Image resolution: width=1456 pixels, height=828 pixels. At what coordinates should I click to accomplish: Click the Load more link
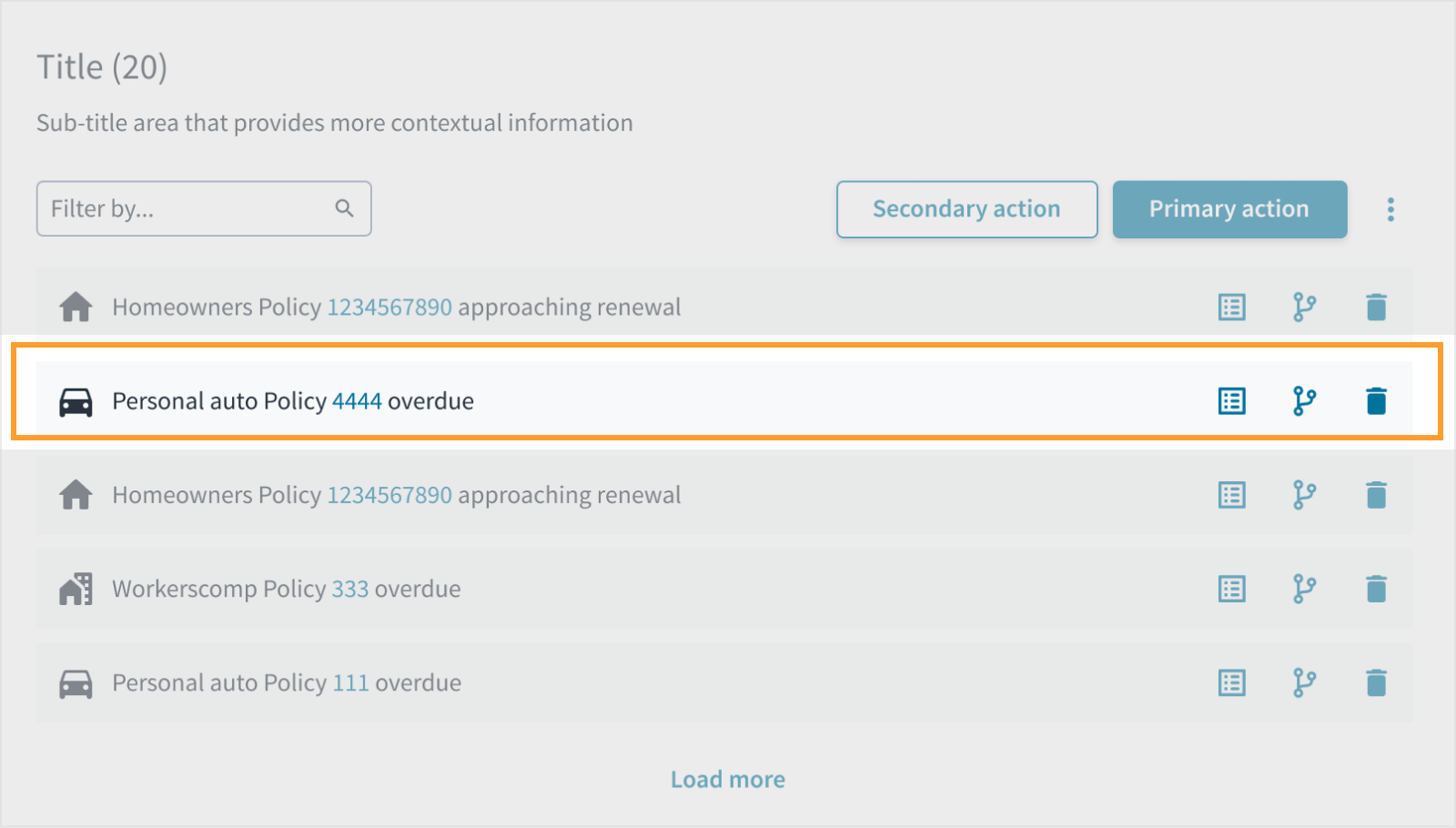coord(728,780)
